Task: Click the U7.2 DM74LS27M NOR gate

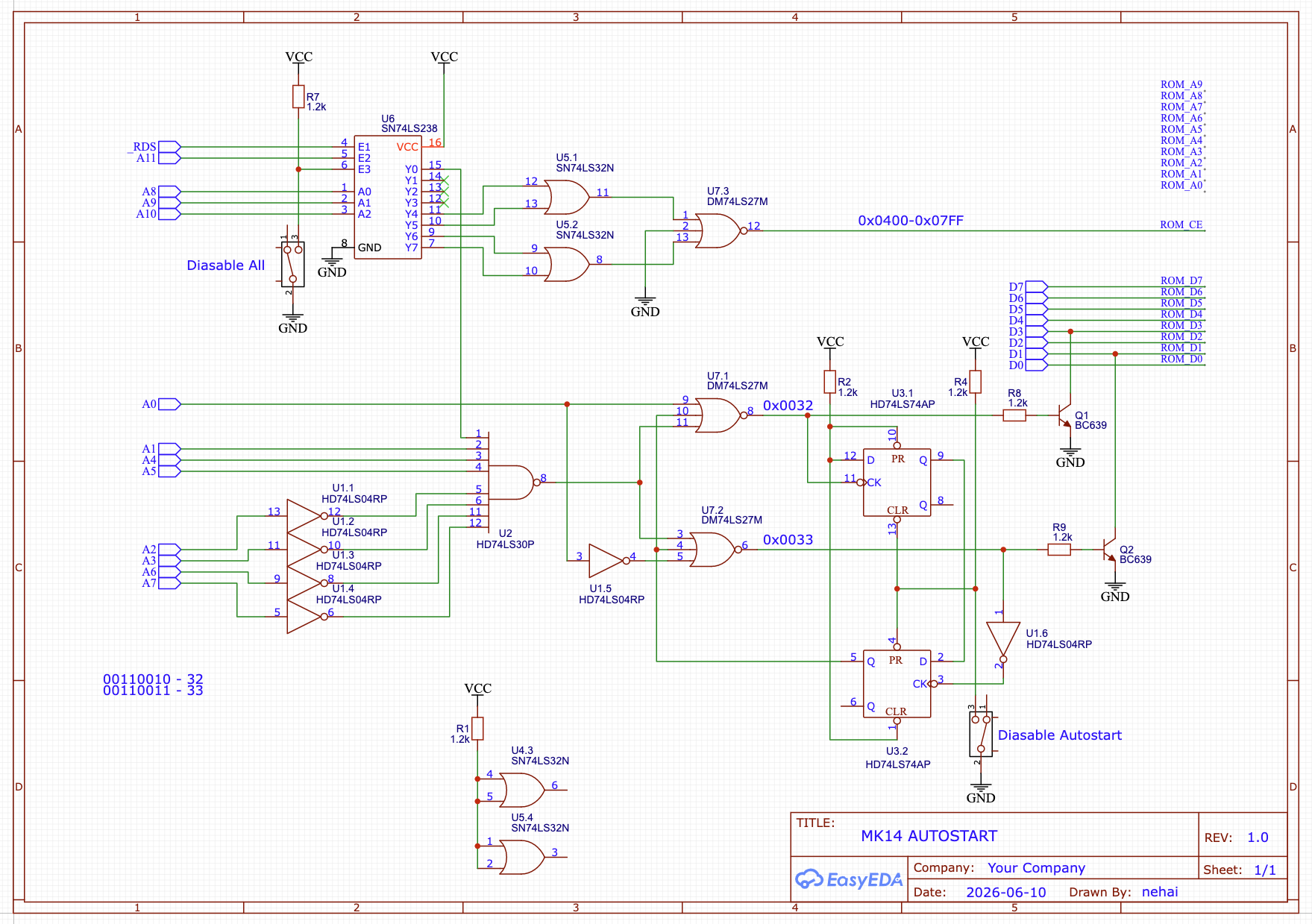Action: [x=715, y=550]
